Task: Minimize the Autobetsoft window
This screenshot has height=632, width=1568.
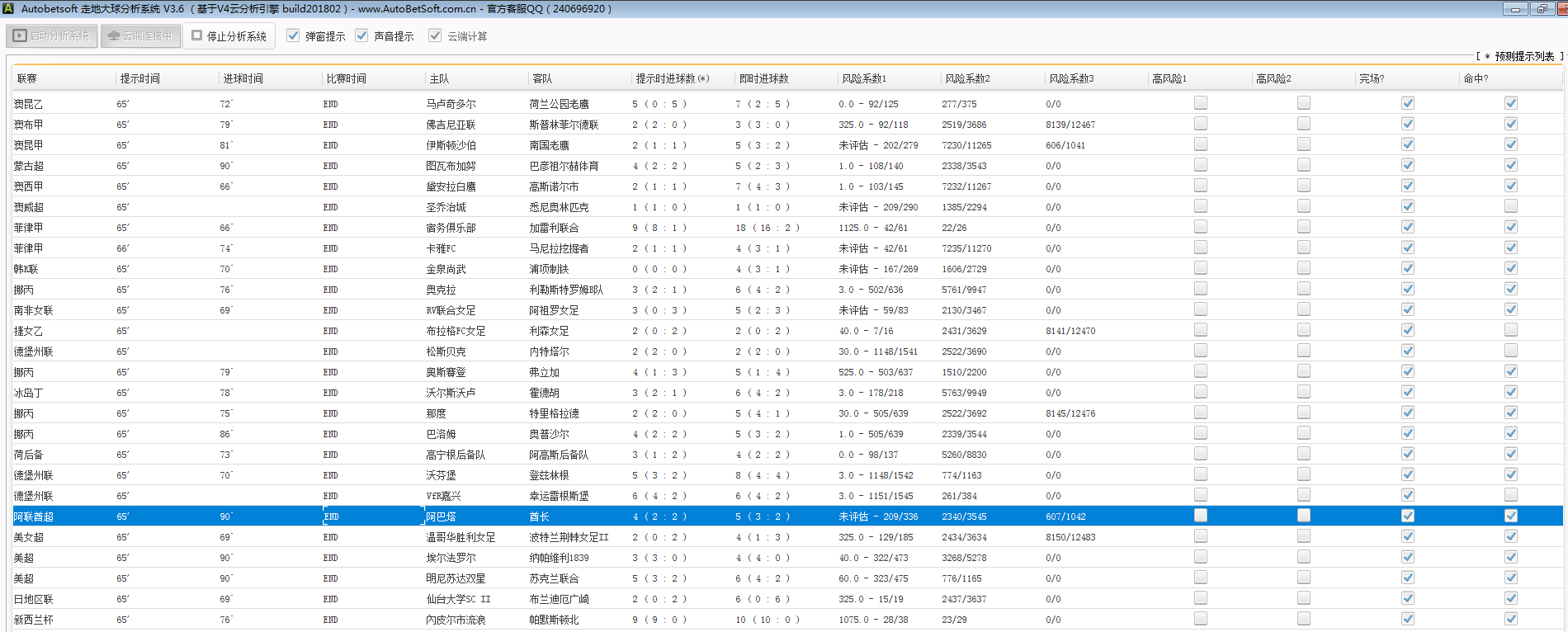Action: [1515, 9]
